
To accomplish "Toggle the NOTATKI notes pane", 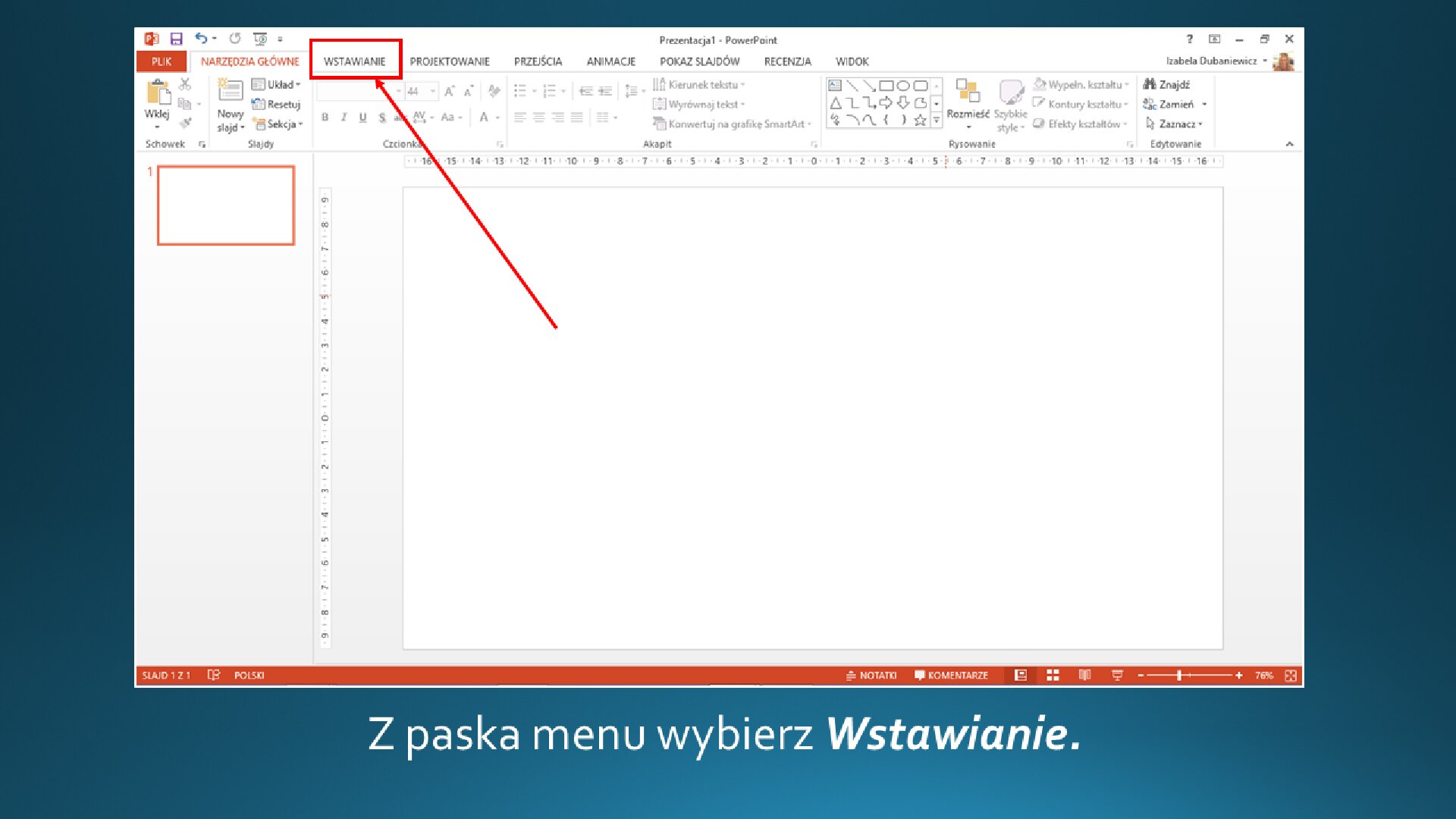I will [x=872, y=675].
